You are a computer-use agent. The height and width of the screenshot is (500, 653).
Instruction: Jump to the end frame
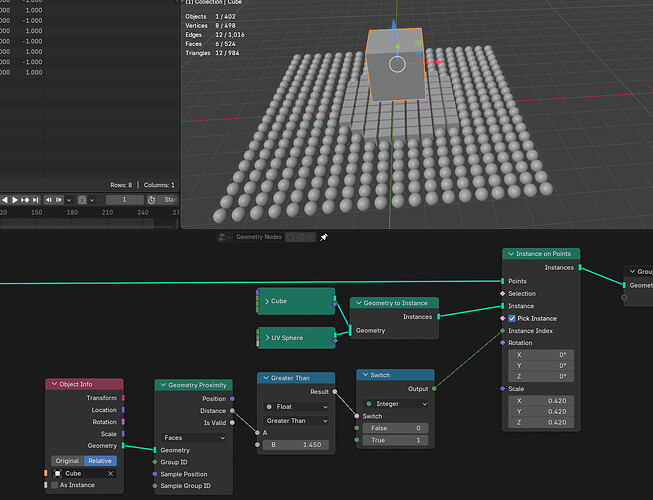pyautogui.click(x=36, y=200)
